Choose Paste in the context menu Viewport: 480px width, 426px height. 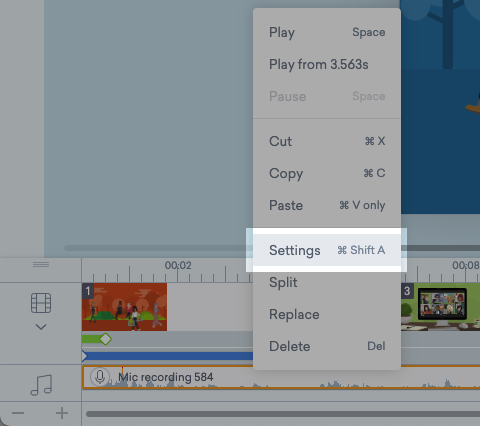[327, 205]
